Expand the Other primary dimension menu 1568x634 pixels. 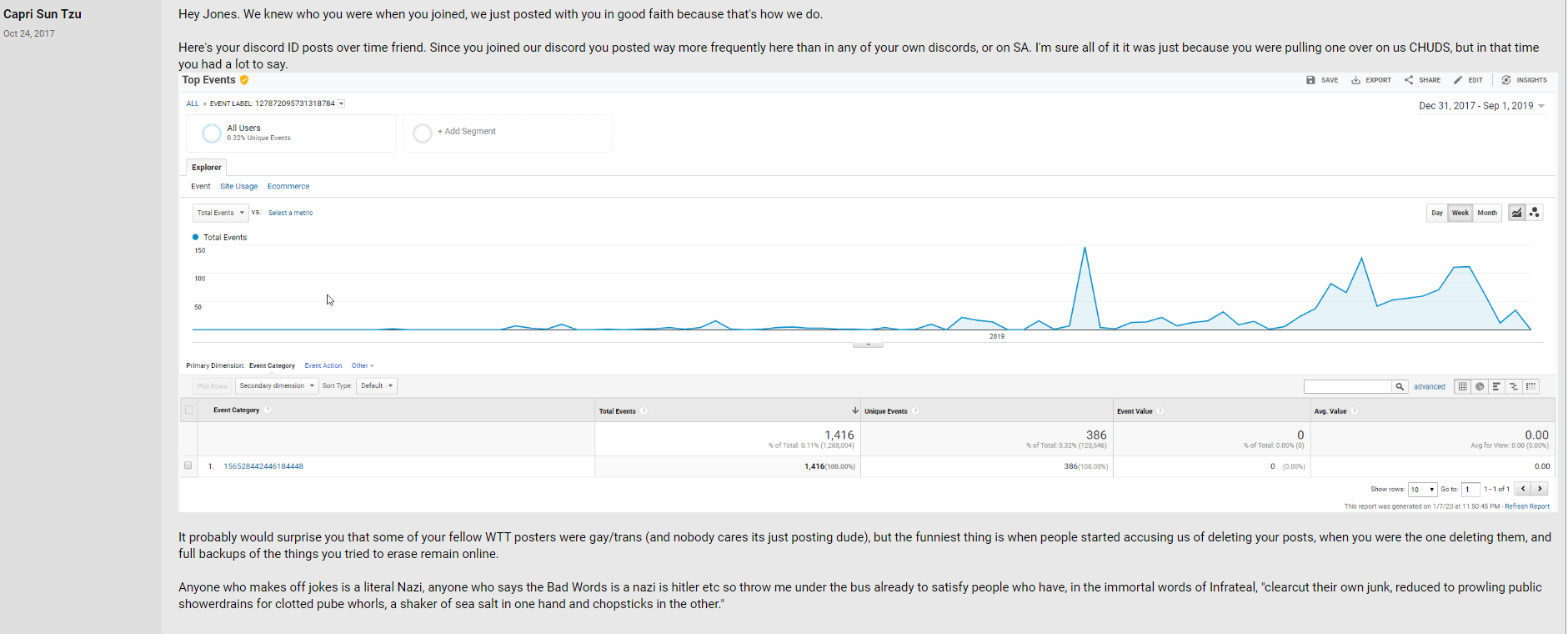click(363, 365)
